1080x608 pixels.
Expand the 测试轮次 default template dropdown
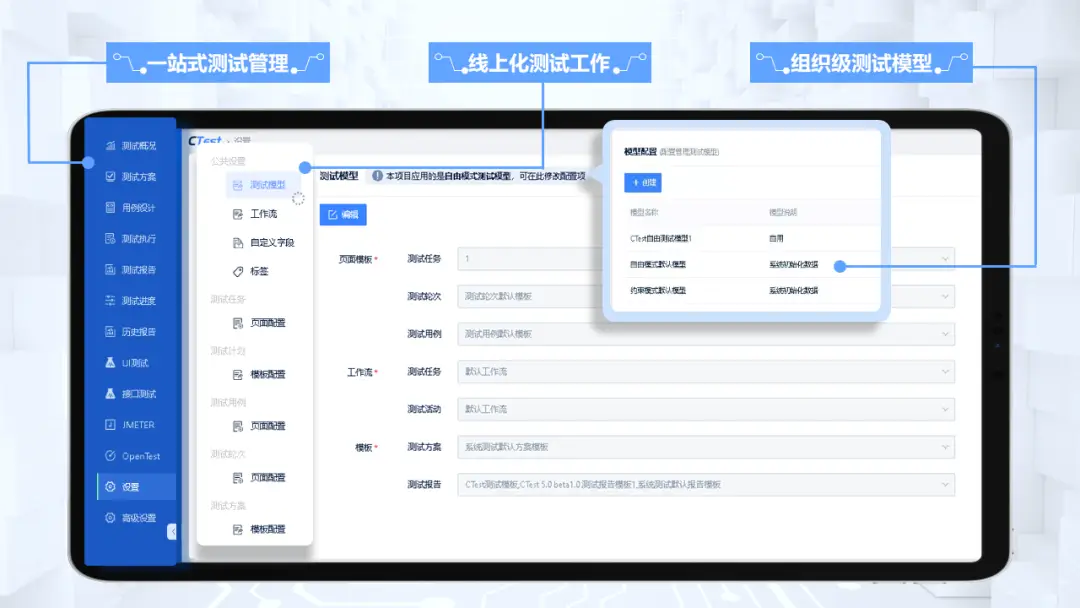pyautogui.click(x=946, y=296)
